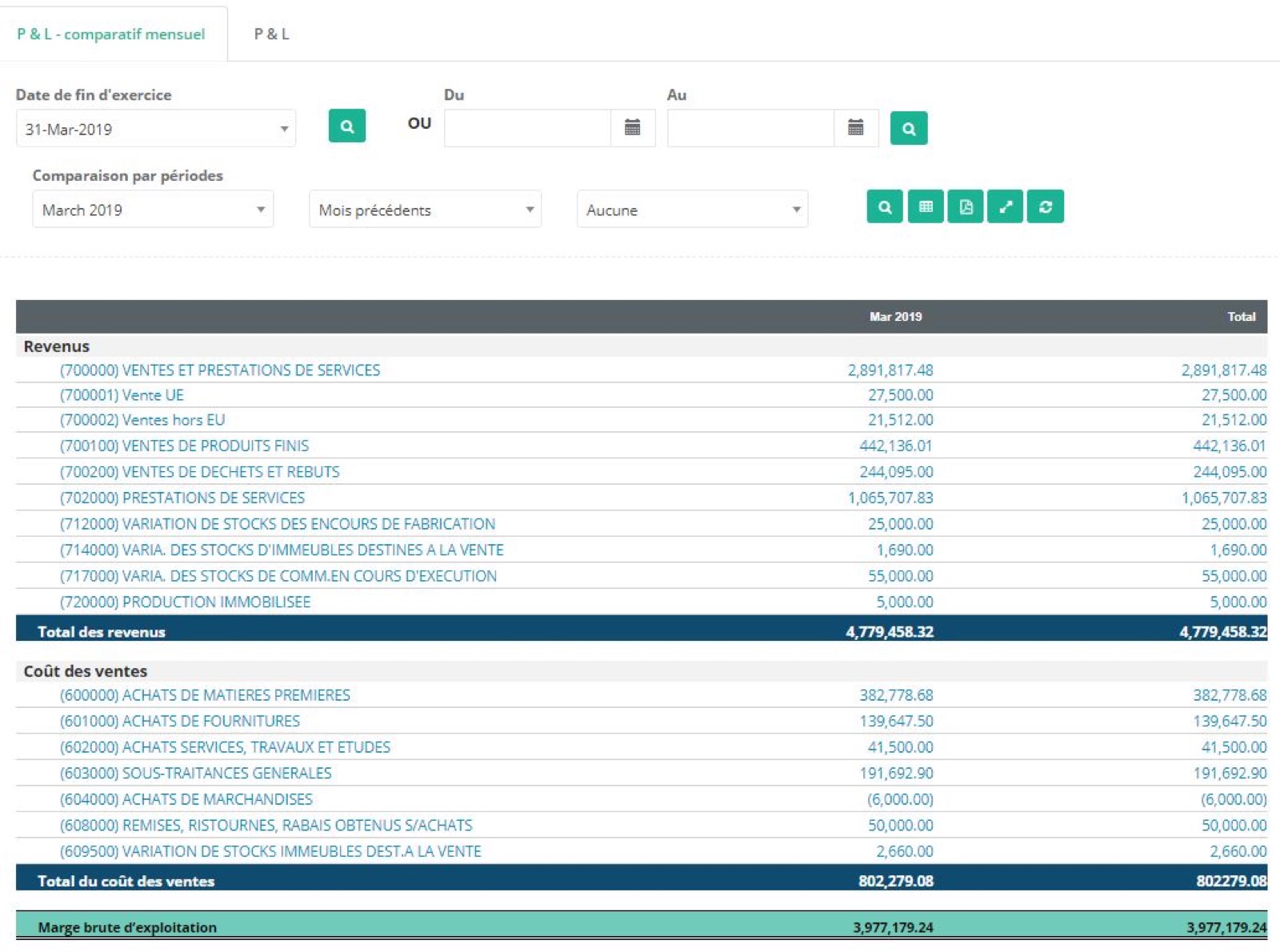This screenshot has width=1280, height=952.
Task: Open the Au date calendar picker
Action: (855, 128)
